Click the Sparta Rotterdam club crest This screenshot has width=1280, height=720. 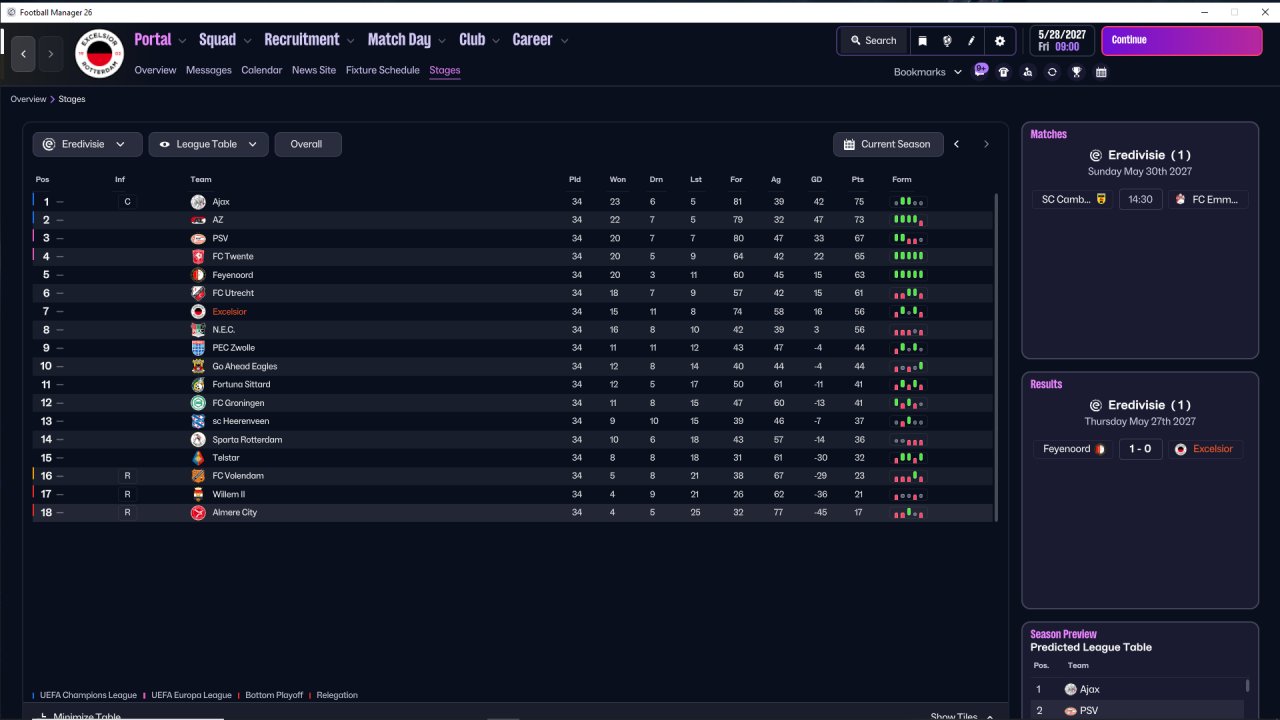click(x=198, y=439)
